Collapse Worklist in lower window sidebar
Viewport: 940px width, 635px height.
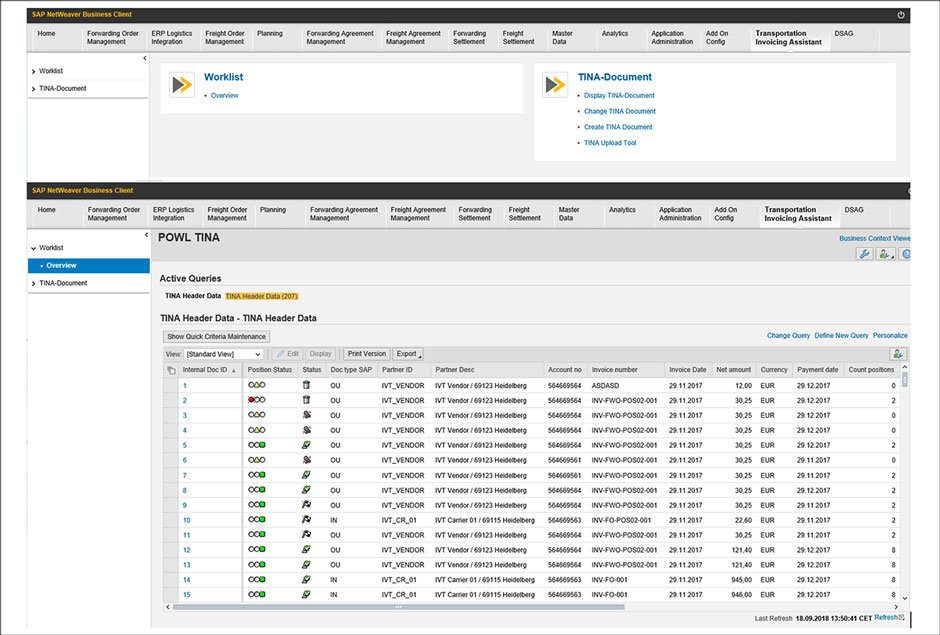34,248
